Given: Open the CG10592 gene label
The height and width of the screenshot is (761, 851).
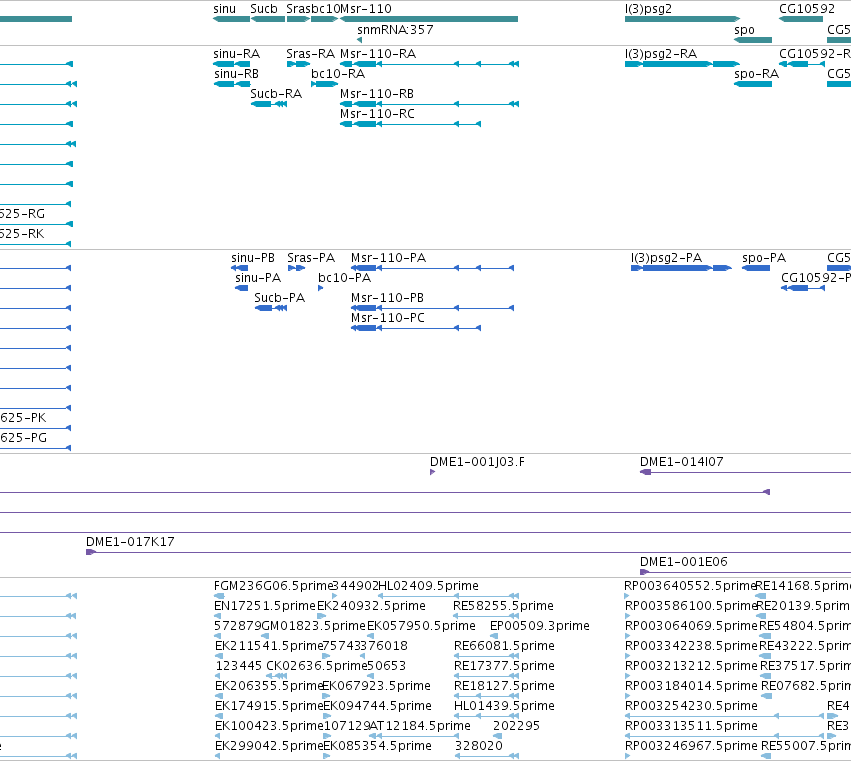Looking at the screenshot, I should (x=806, y=9).
